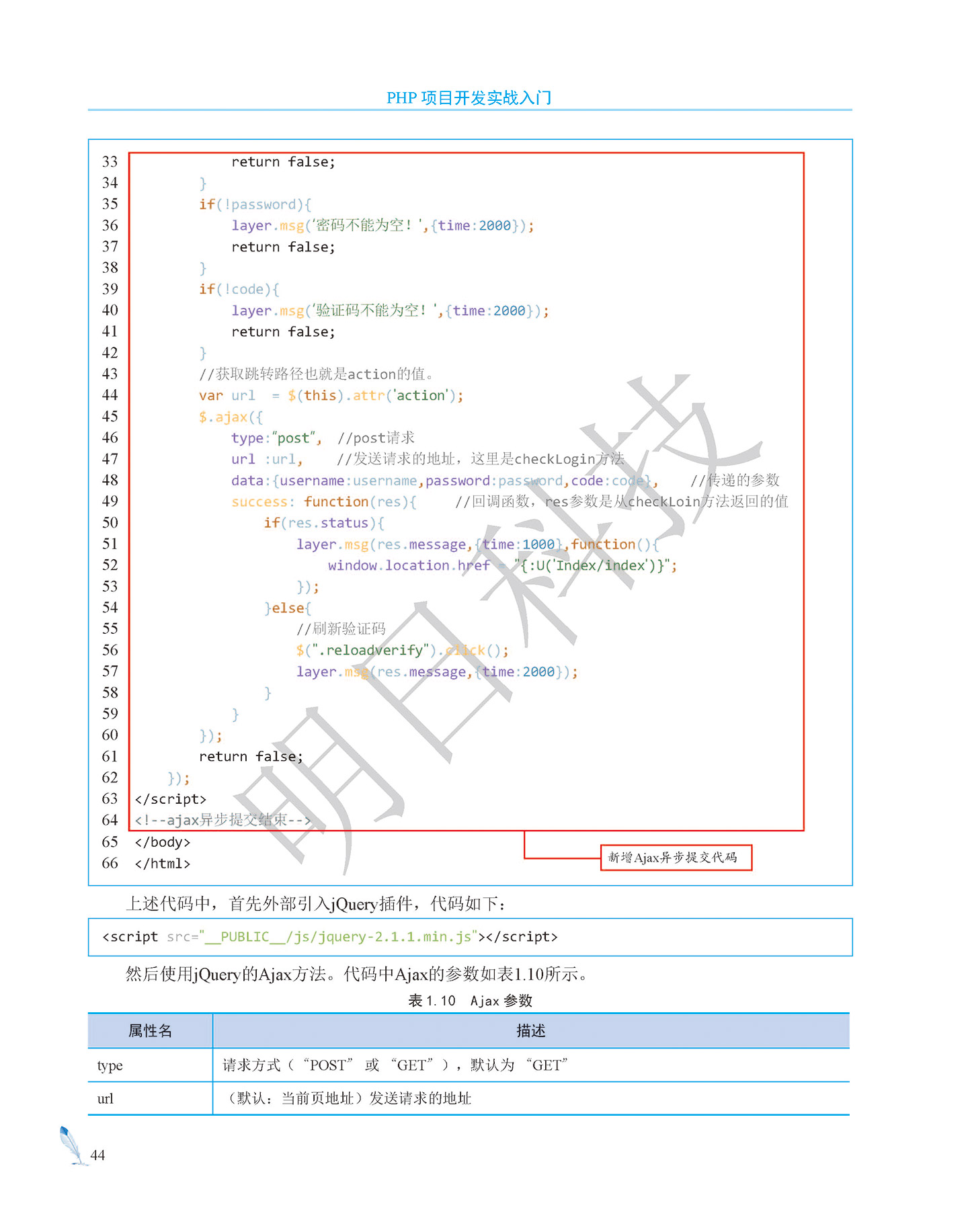The image size is (968, 1232).
Task: Click 'return false;' on line 37
Action: (283, 247)
